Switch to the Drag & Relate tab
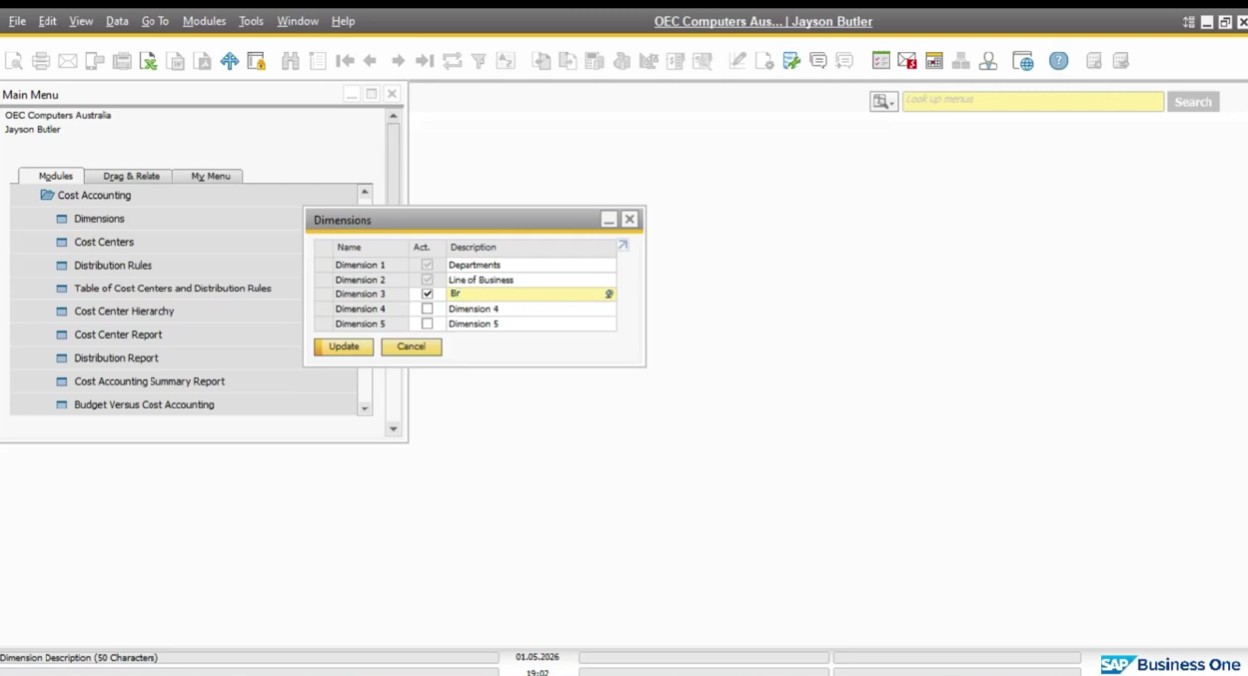Viewport: 1248px width, 676px height. pos(131,176)
